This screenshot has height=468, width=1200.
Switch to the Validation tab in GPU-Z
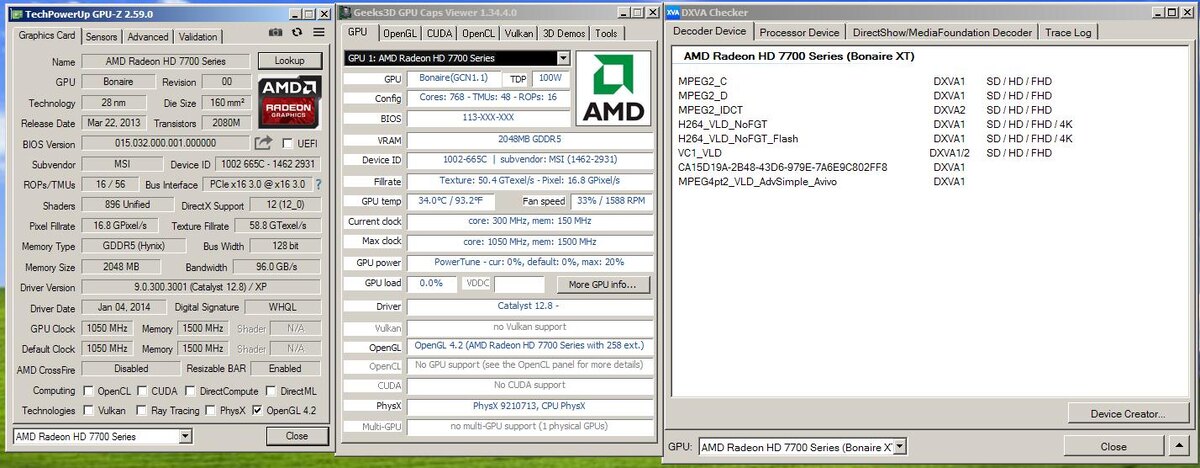198,37
